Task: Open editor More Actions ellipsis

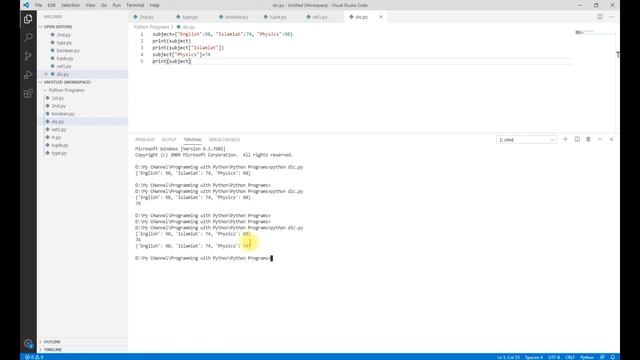Action: pos(611,17)
